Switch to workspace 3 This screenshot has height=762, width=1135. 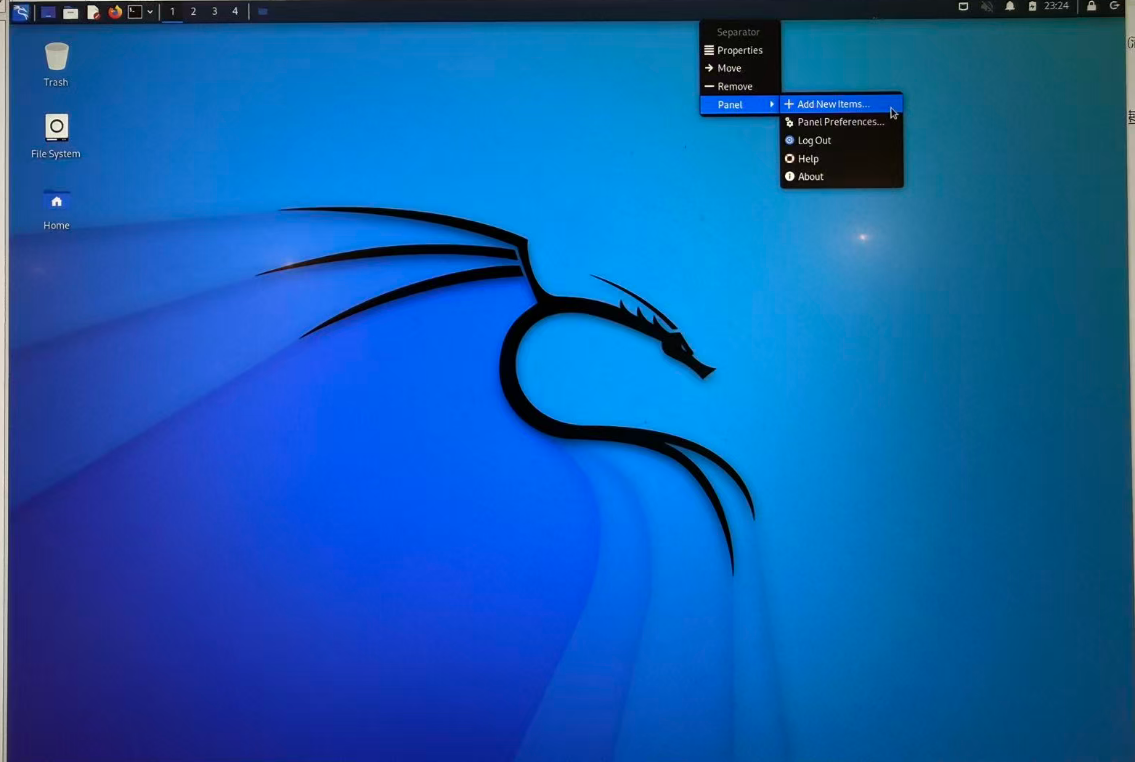(x=214, y=12)
